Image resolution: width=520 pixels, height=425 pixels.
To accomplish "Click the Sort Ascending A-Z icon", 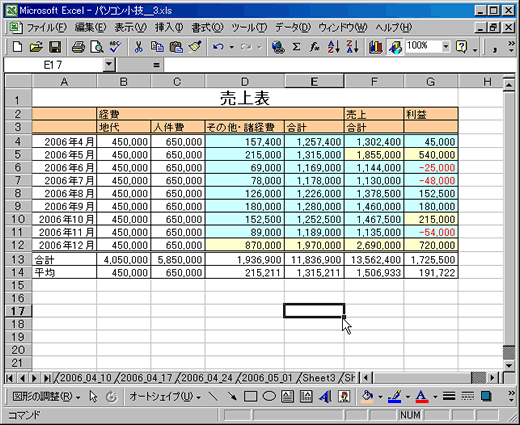I will [x=334, y=47].
